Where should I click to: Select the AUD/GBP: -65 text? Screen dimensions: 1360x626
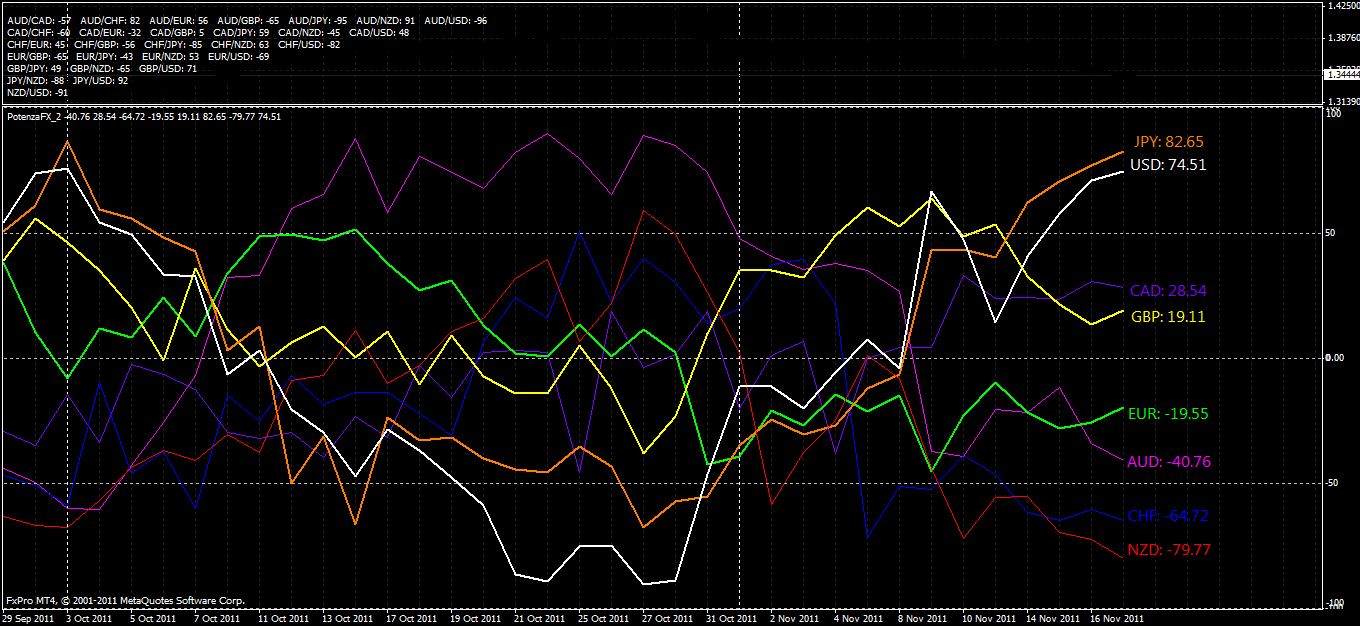click(248, 20)
